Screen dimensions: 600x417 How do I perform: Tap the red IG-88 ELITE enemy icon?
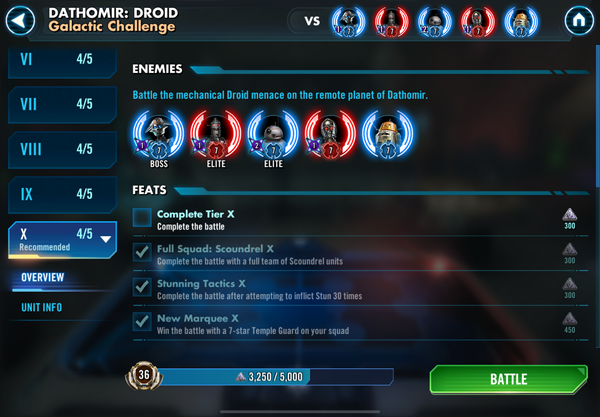pos(216,135)
